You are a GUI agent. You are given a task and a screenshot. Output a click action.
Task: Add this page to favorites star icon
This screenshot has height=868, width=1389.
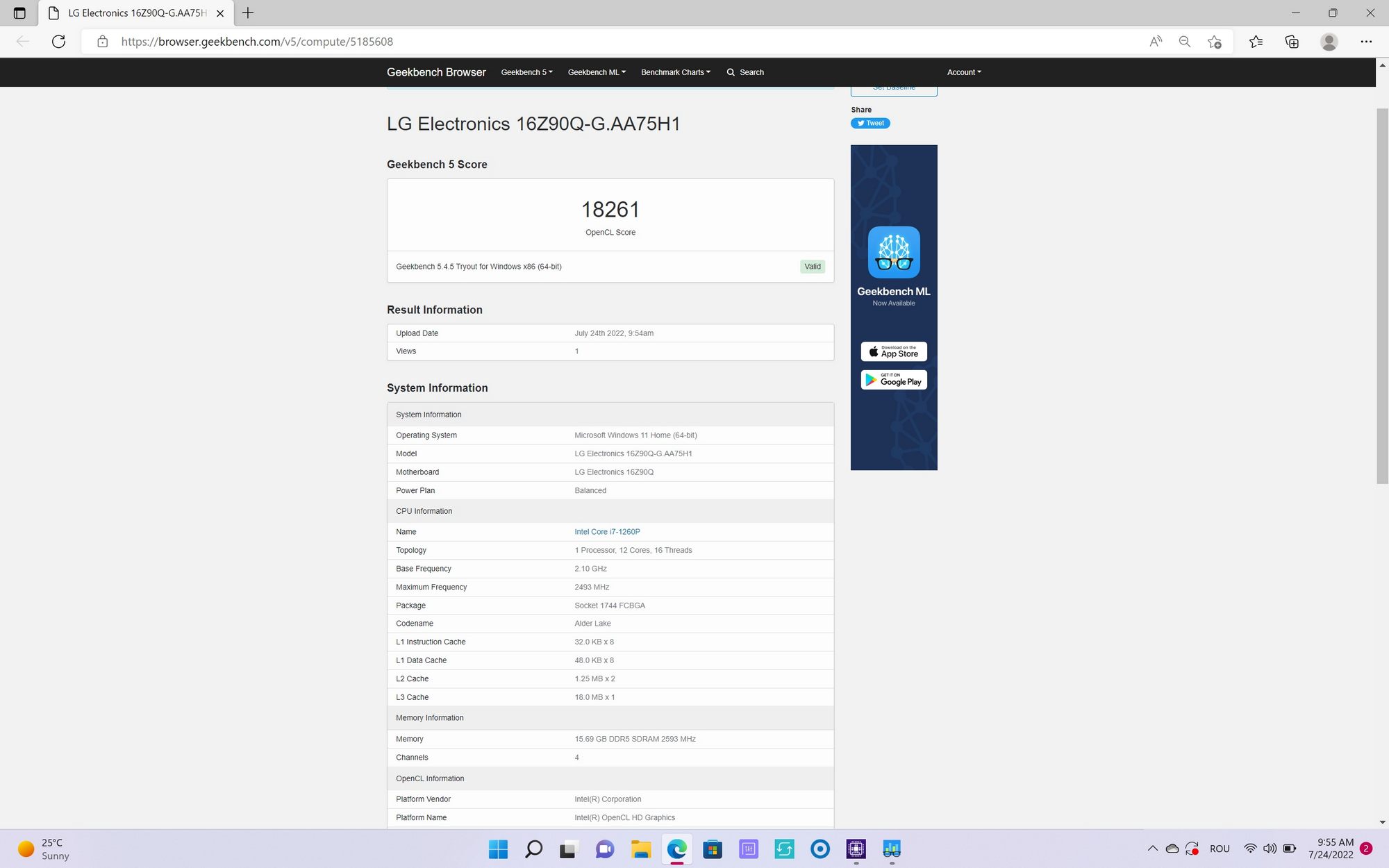tap(1215, 42)
